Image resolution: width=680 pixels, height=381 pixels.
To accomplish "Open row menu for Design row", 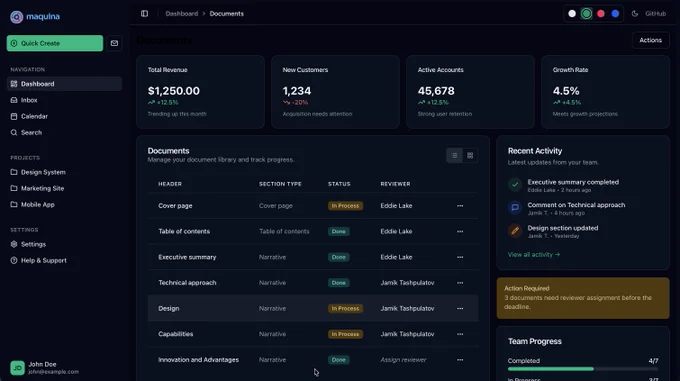I will point(460,309).
